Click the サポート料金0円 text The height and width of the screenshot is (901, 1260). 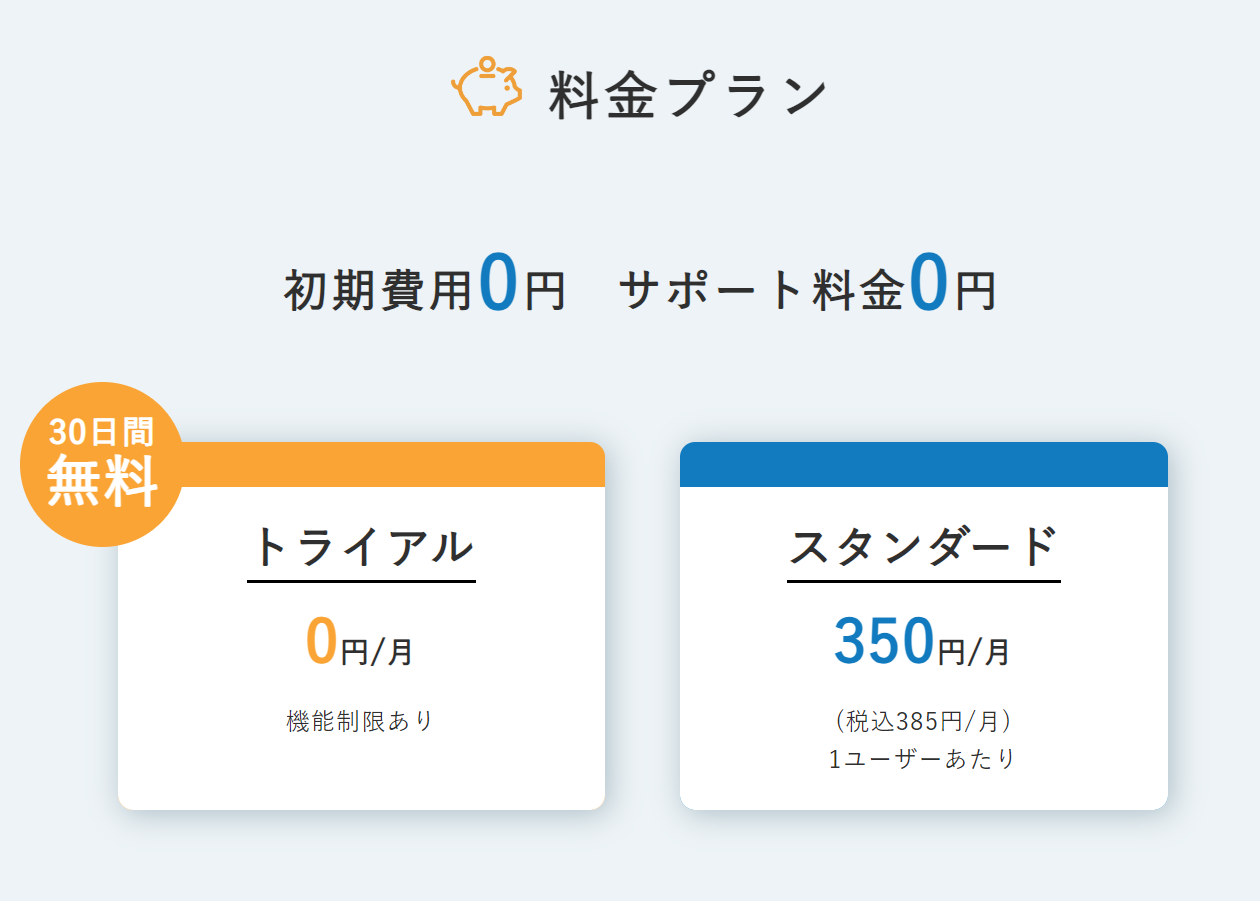807,289
